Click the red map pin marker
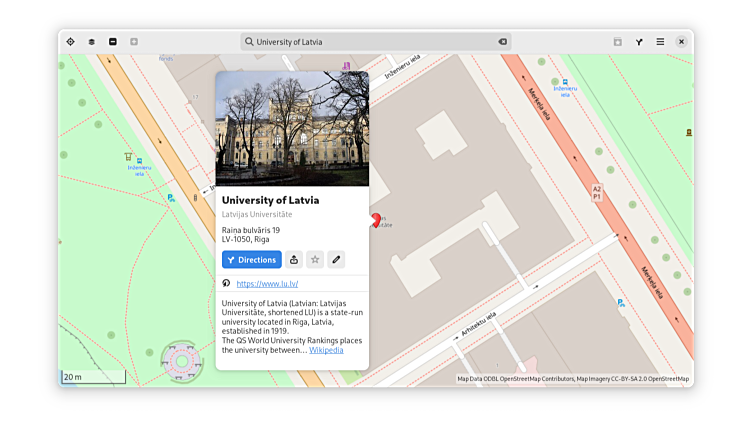Image resolution: width=752 pixels, height=423 pixels. click(x=376, y=220)
